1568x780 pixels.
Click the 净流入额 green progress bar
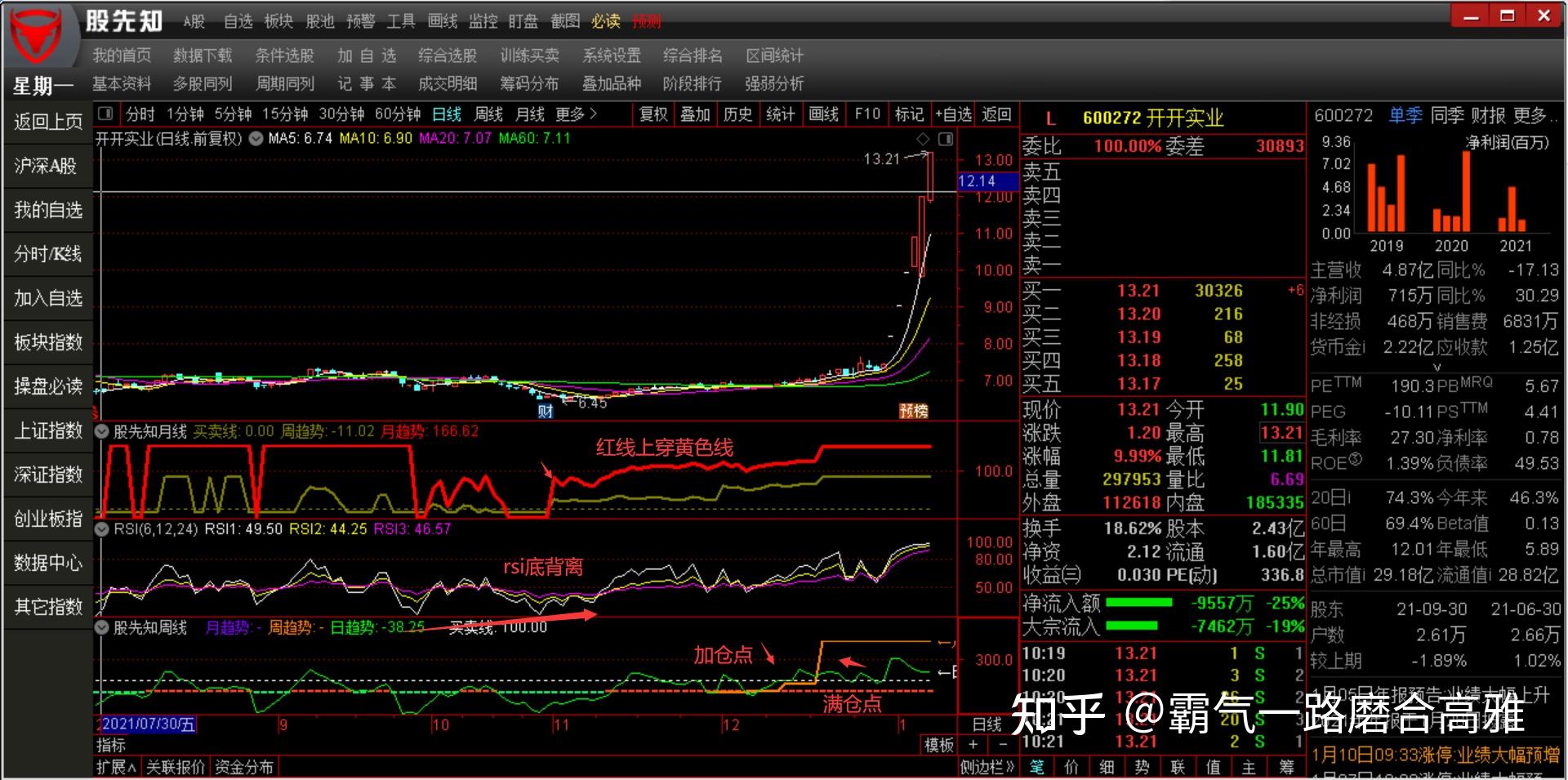click(x=1138, y=603)
